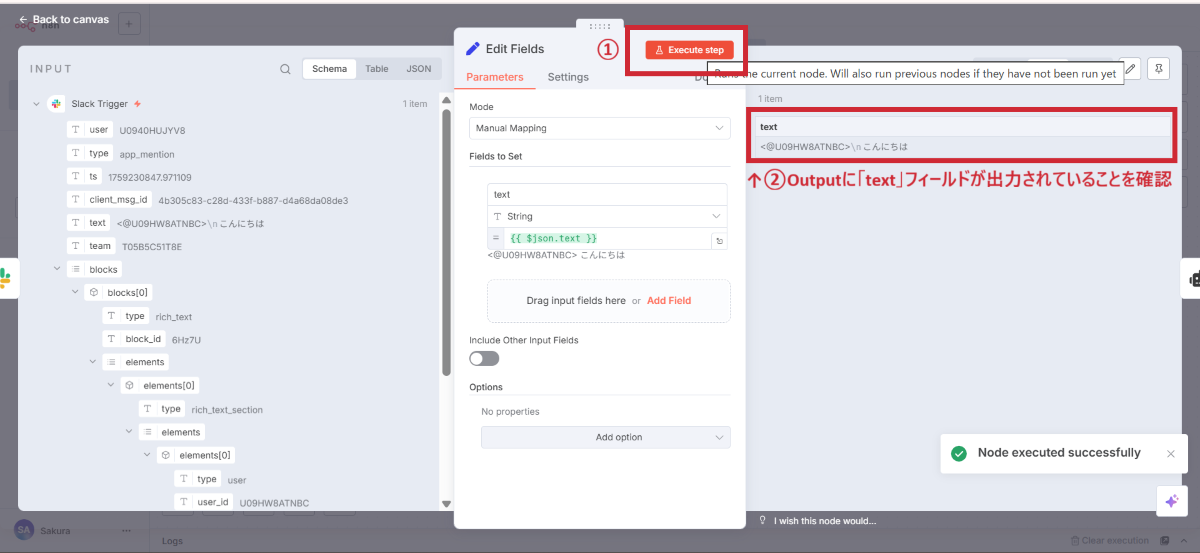Viewport: 1200px width, 553px height.
Task: Click the Edit Fields pencil node icon
Action: 473,48
